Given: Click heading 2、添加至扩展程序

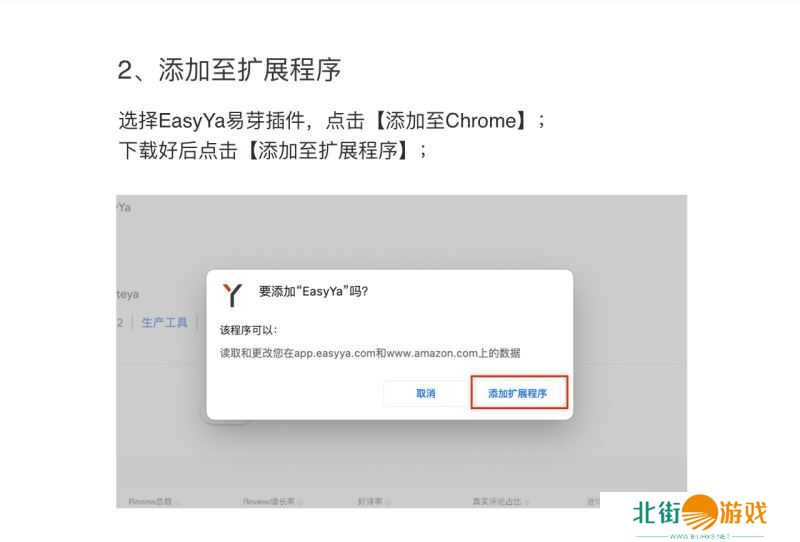Looking at the screenshot, I should (x=229, y=69).
